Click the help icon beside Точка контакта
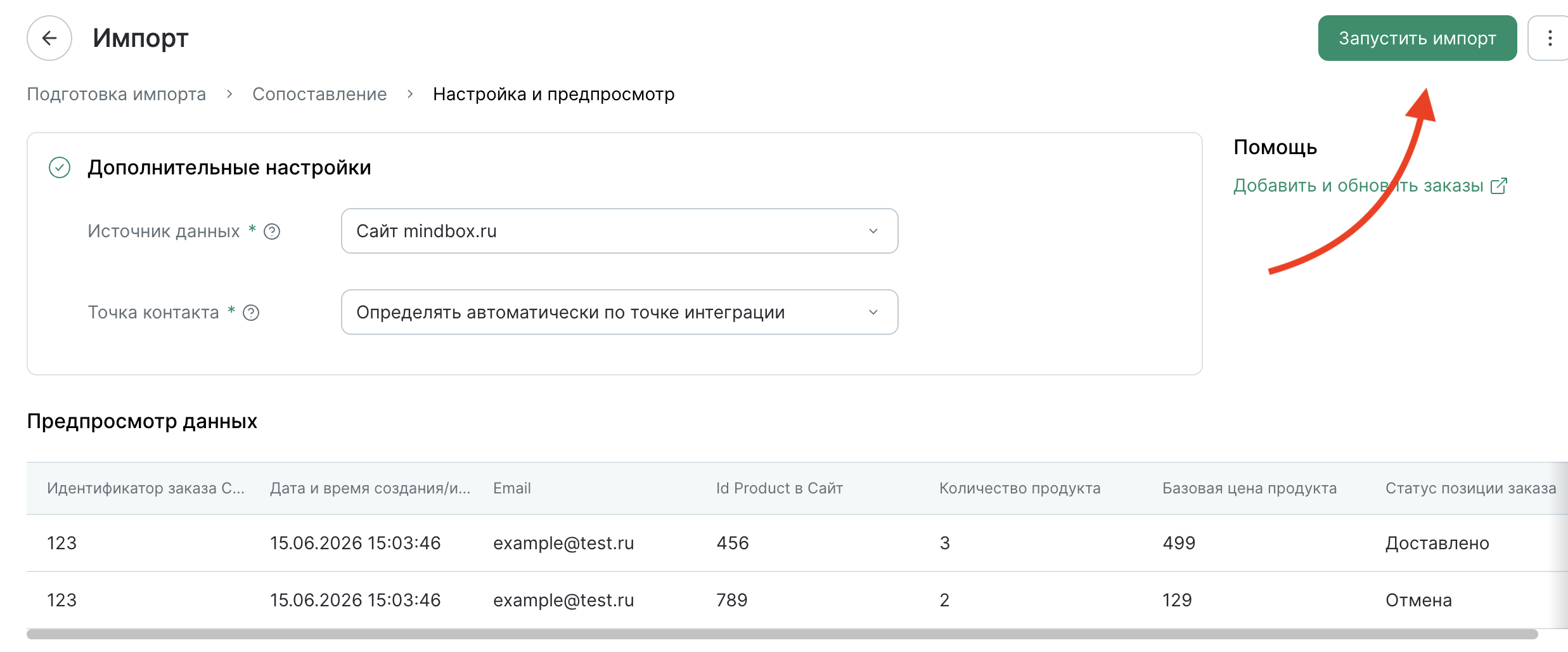The width and height of the screenshot is (1568, 652). 251,313
